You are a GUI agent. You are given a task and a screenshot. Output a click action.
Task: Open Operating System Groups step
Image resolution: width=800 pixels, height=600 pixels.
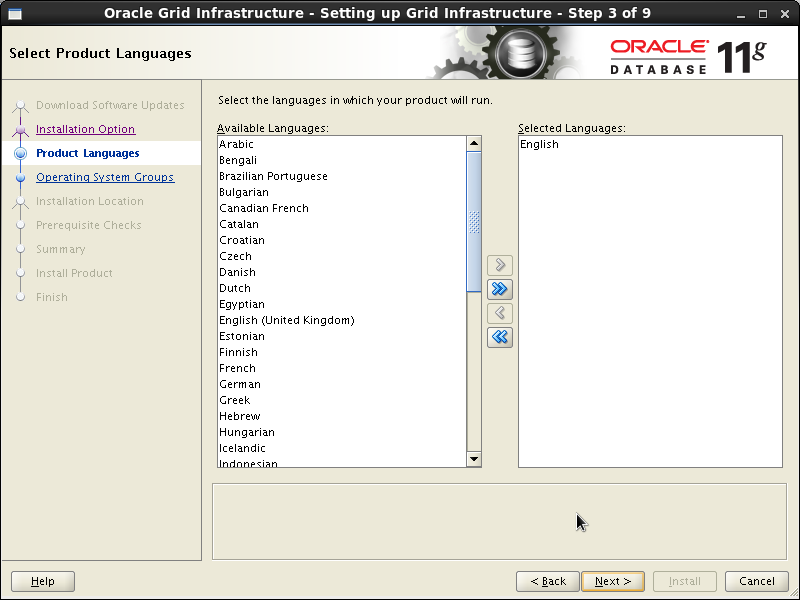coord(105,177)
